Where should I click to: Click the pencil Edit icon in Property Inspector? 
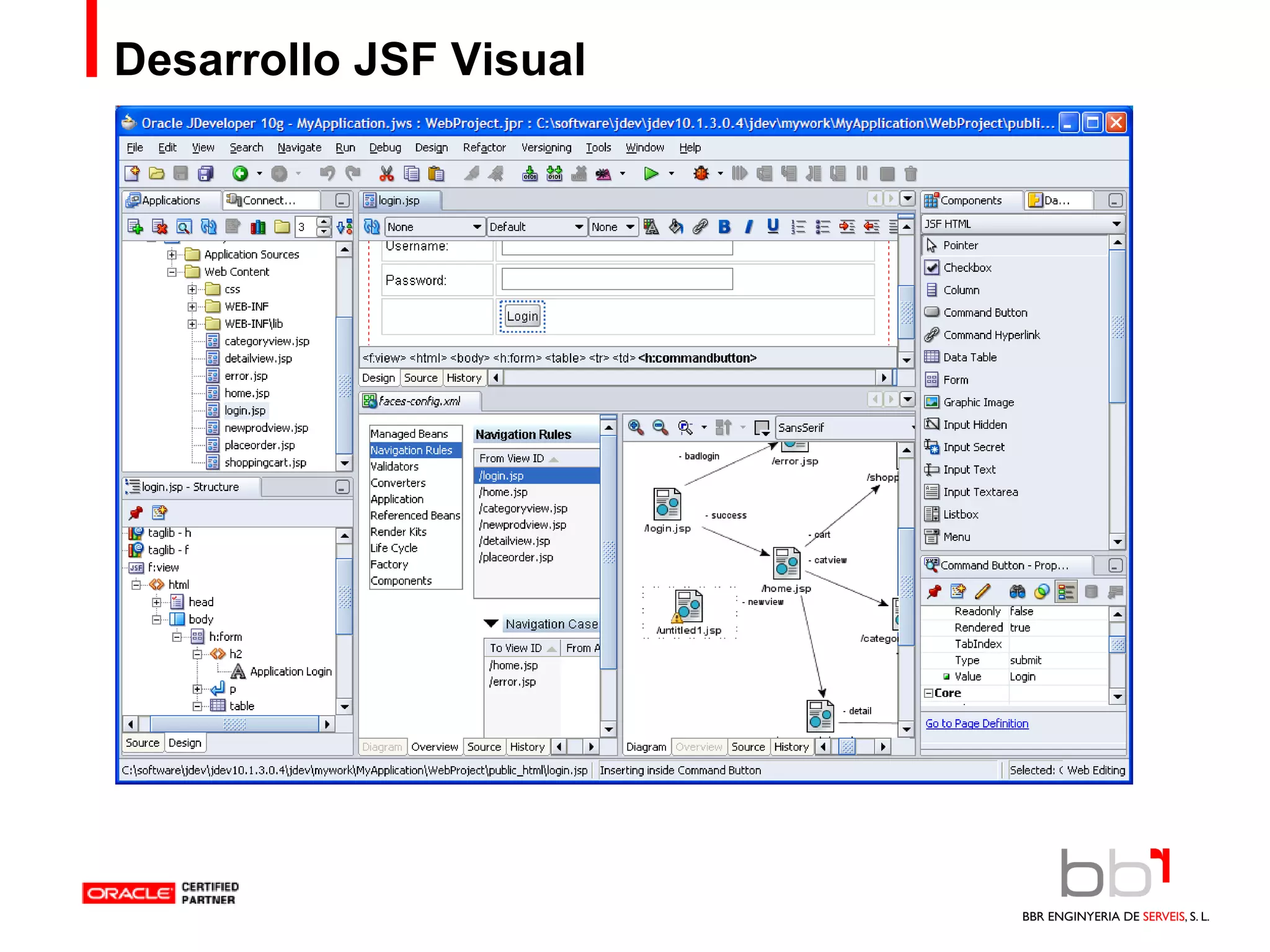(x=982, y=592)
